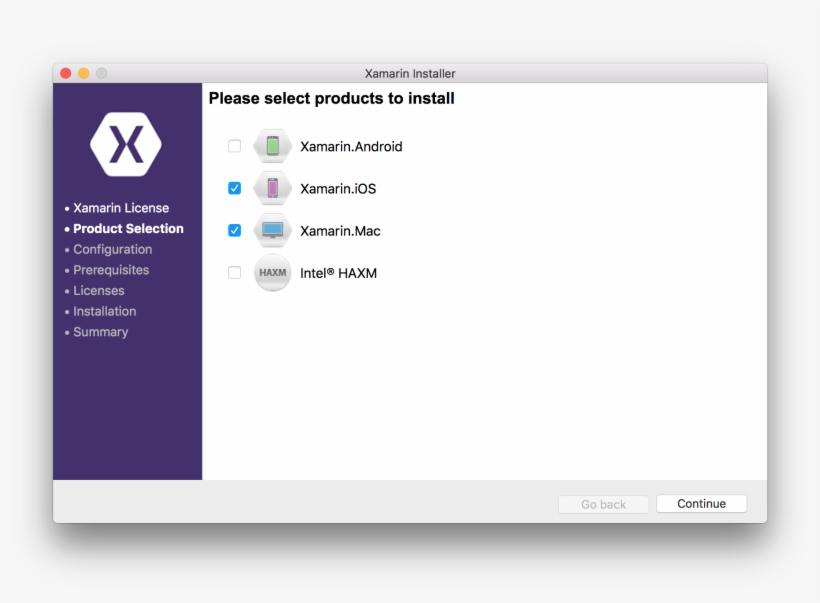The image size is (820, 603).
Task: Uncheck Xamarin.iOS from installation
Action: (234, 188)
